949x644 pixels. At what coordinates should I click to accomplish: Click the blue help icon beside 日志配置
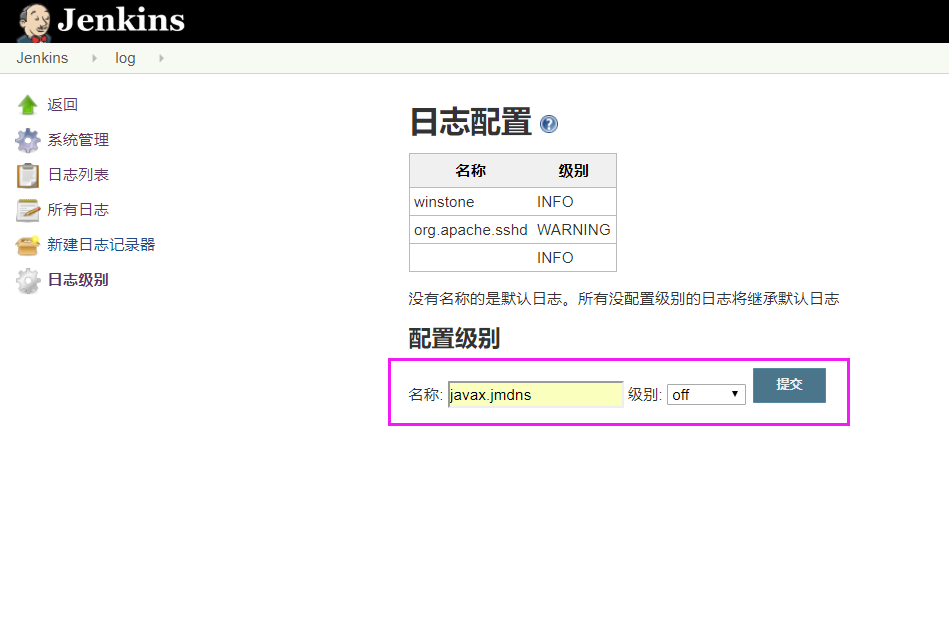pyautogui.click(x=548, y=124)
